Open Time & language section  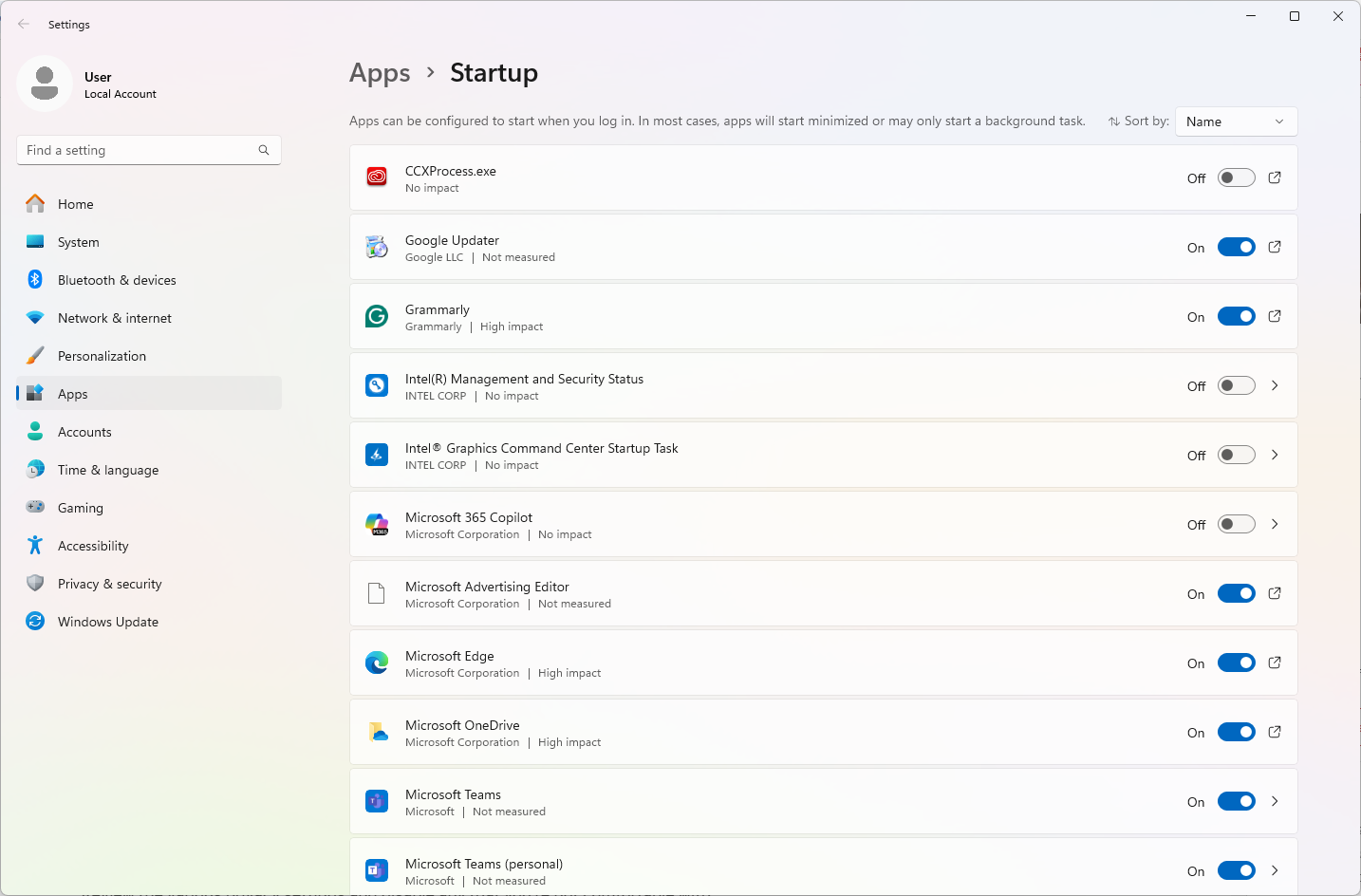(149, 470)
